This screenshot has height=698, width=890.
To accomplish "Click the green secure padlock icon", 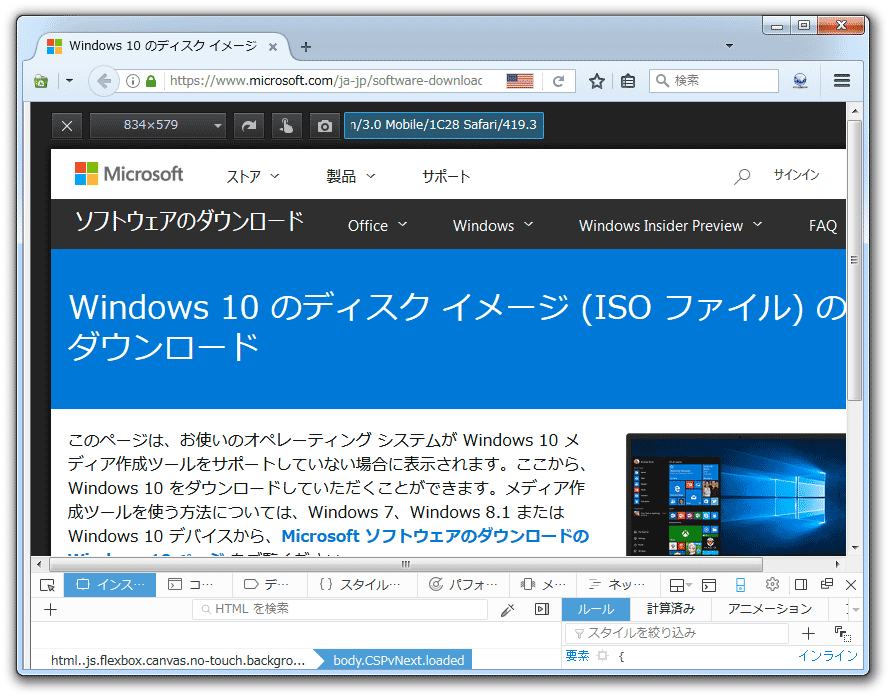I will 151,81.
